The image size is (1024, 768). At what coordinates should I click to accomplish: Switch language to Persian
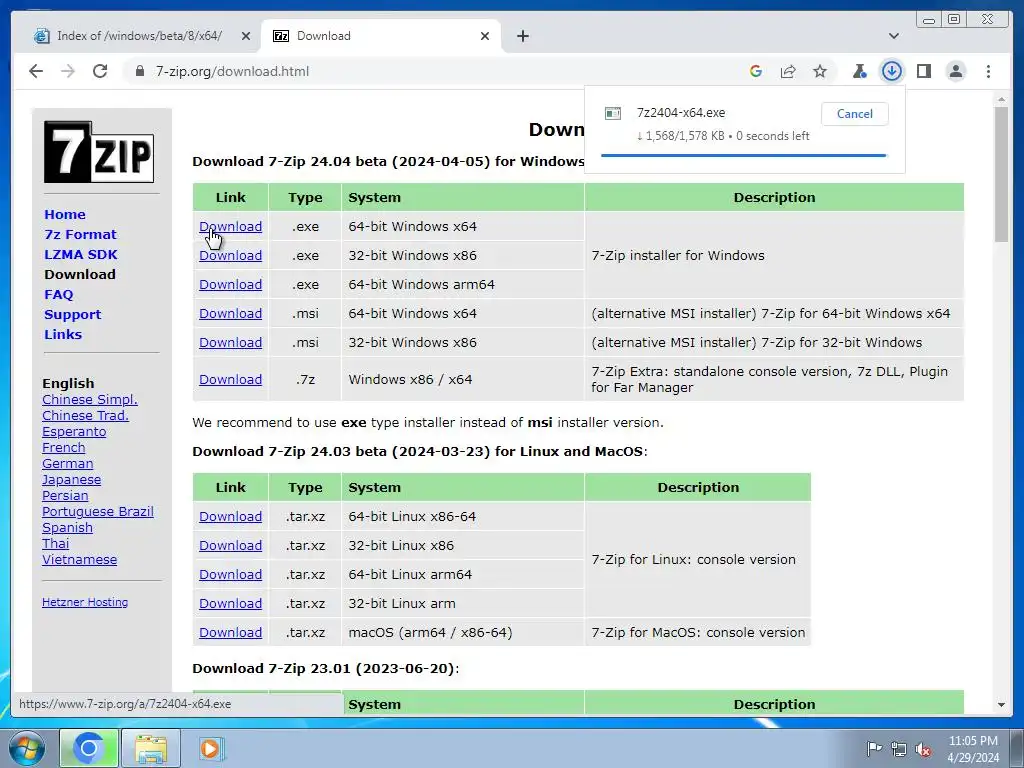65,496
